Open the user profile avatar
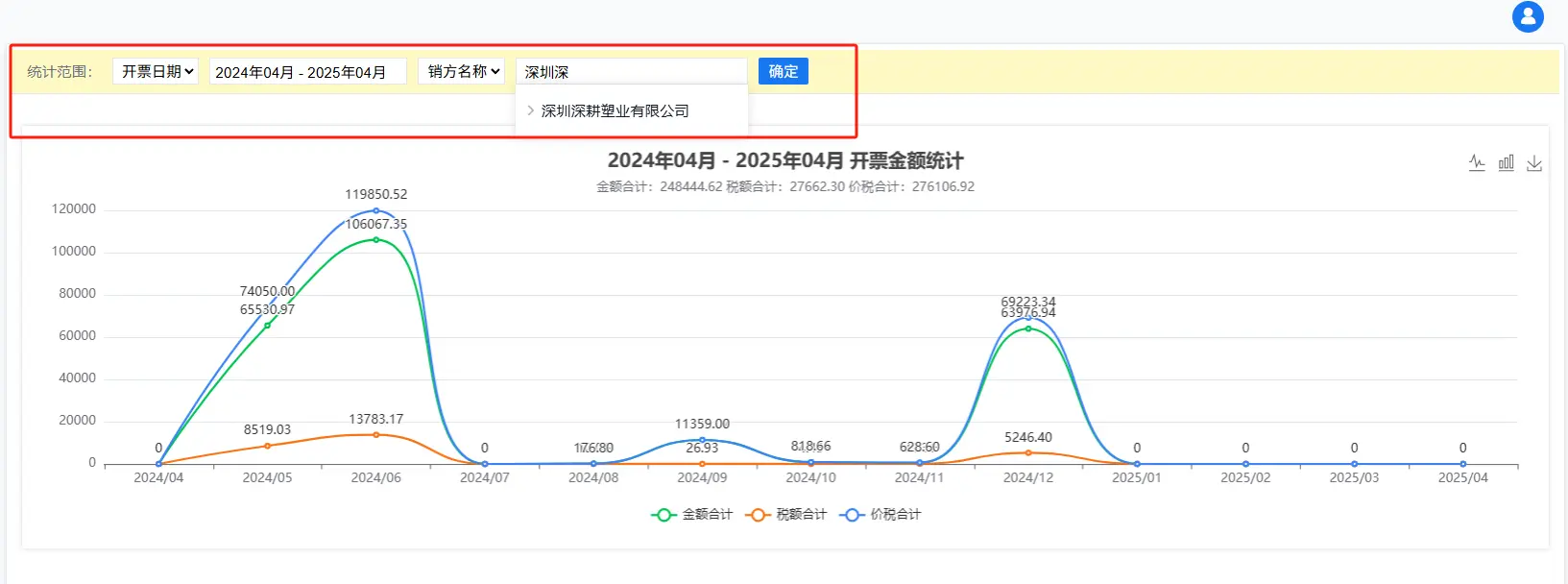Screen dimensions: 1568x584 [1528, 17]
